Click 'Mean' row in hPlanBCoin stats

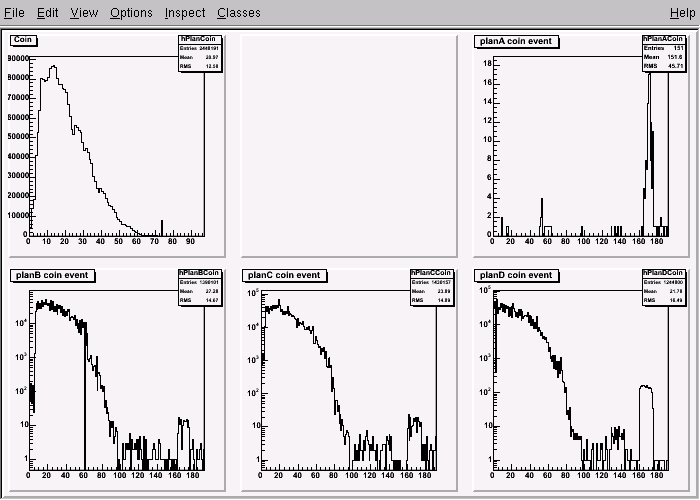pos(200,291)
